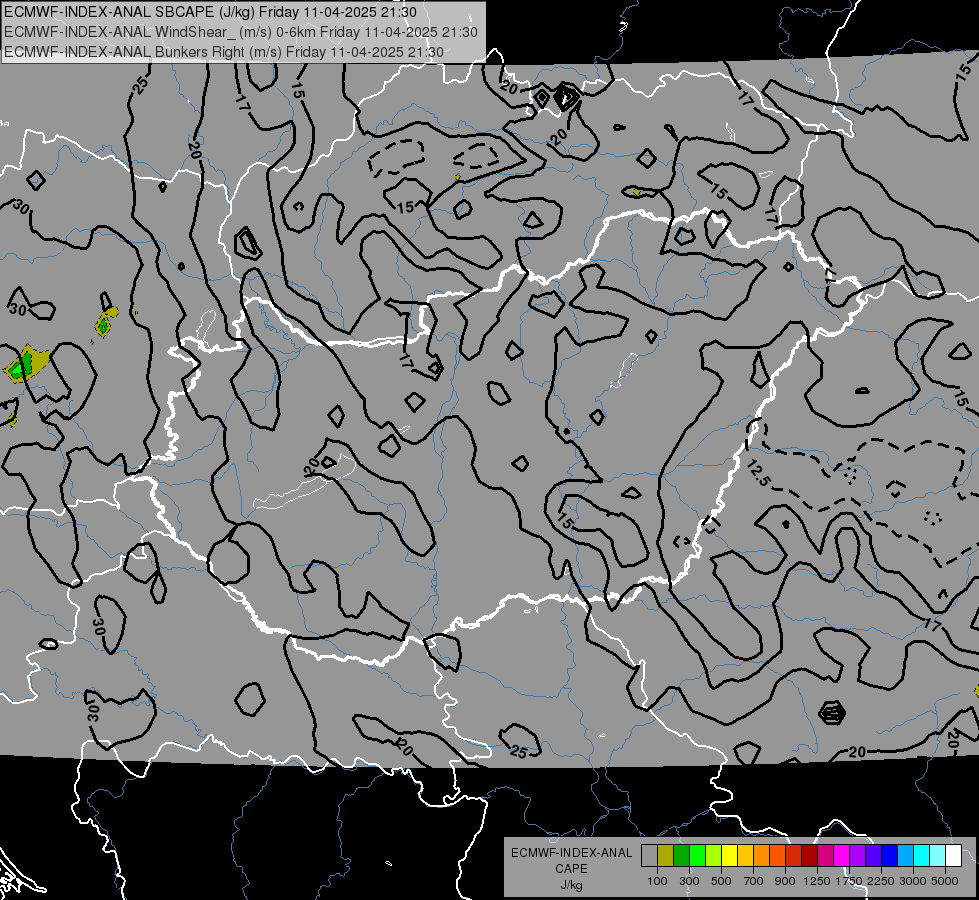Click the 100 legend tick label
The width and height of the screenshot is (979, 900).
pyautogui.click(x=657, y=881)
